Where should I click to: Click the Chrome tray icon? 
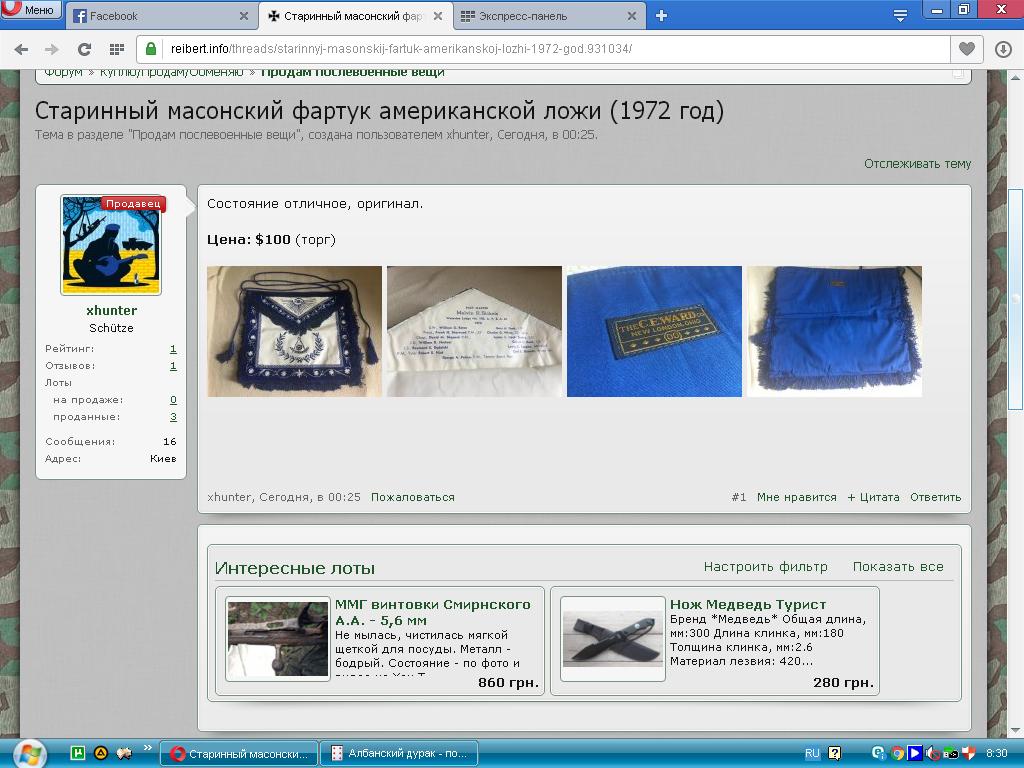click(897, 754)
